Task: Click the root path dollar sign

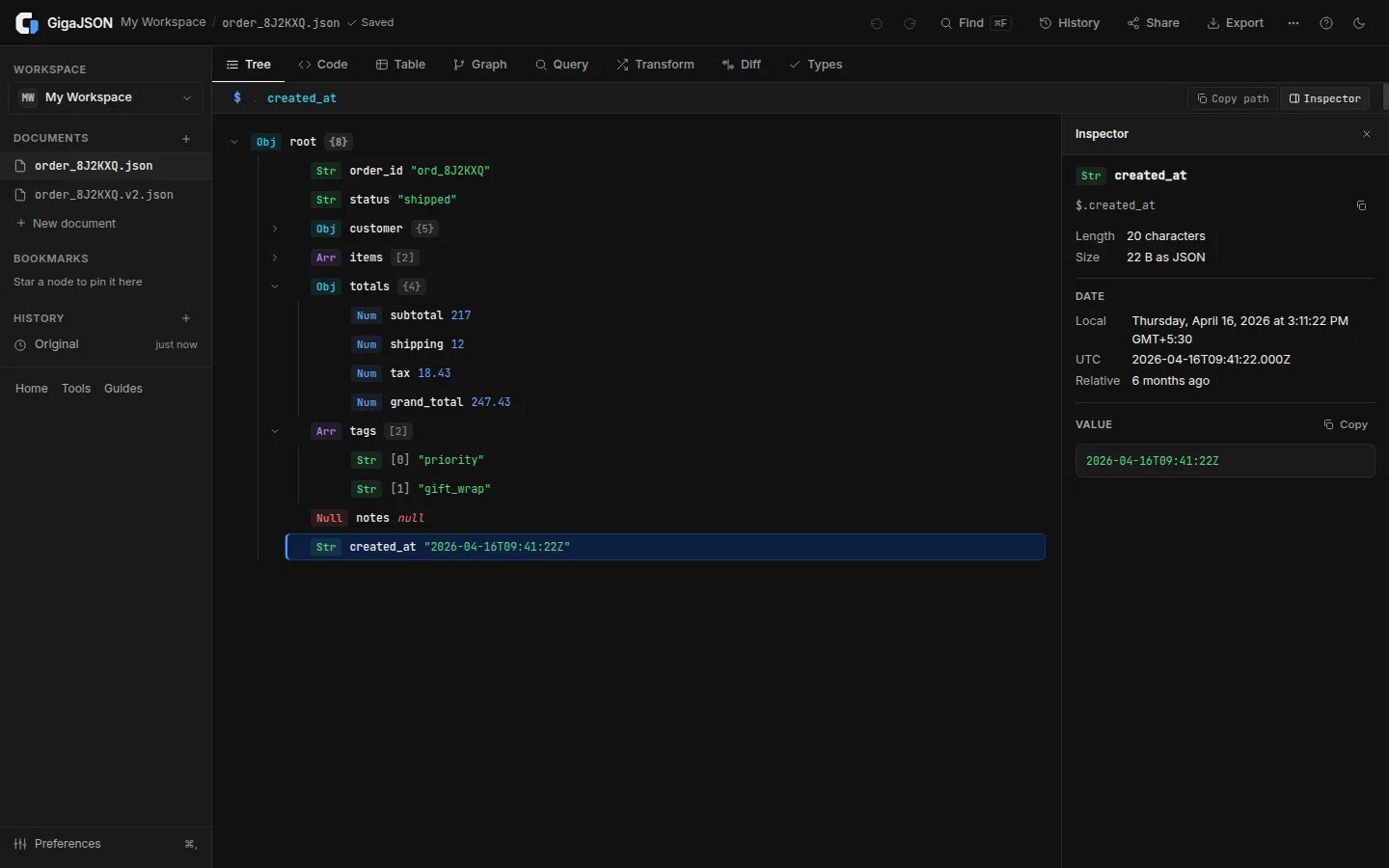Action: 237,98
